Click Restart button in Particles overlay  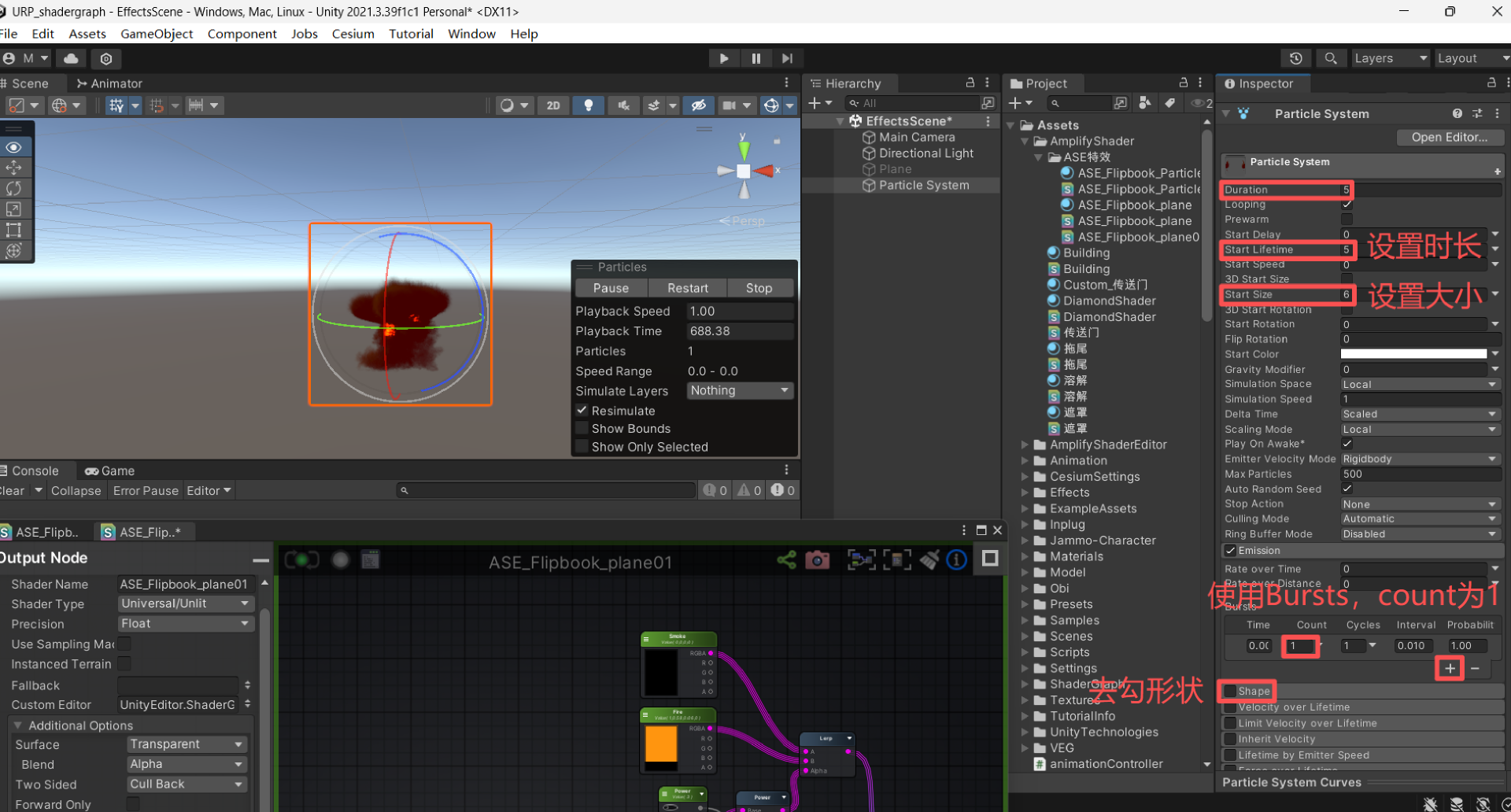pyautogui.click(x=688, y=288)
